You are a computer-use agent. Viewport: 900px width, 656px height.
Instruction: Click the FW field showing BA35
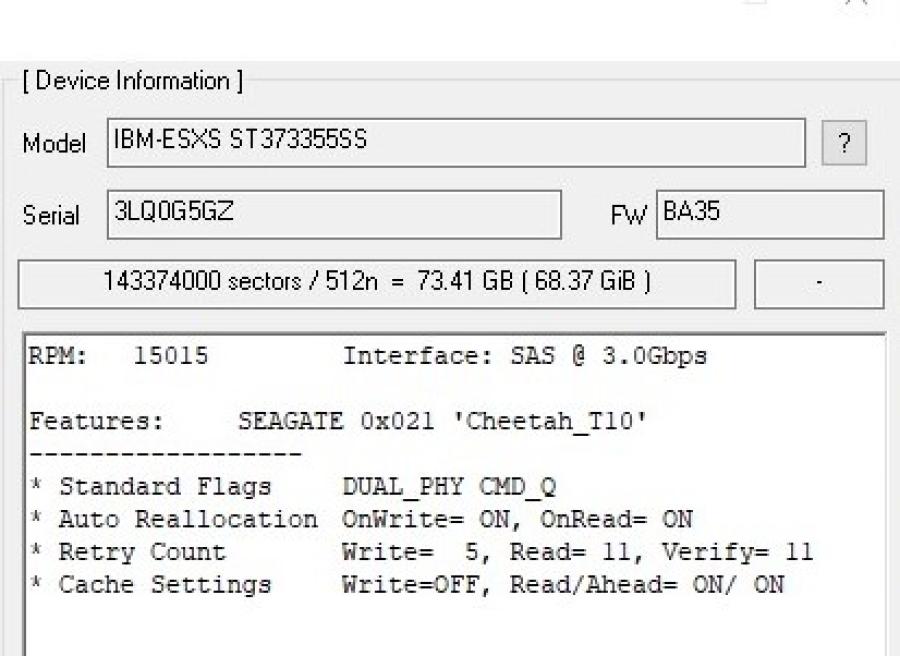pos(770,215)
